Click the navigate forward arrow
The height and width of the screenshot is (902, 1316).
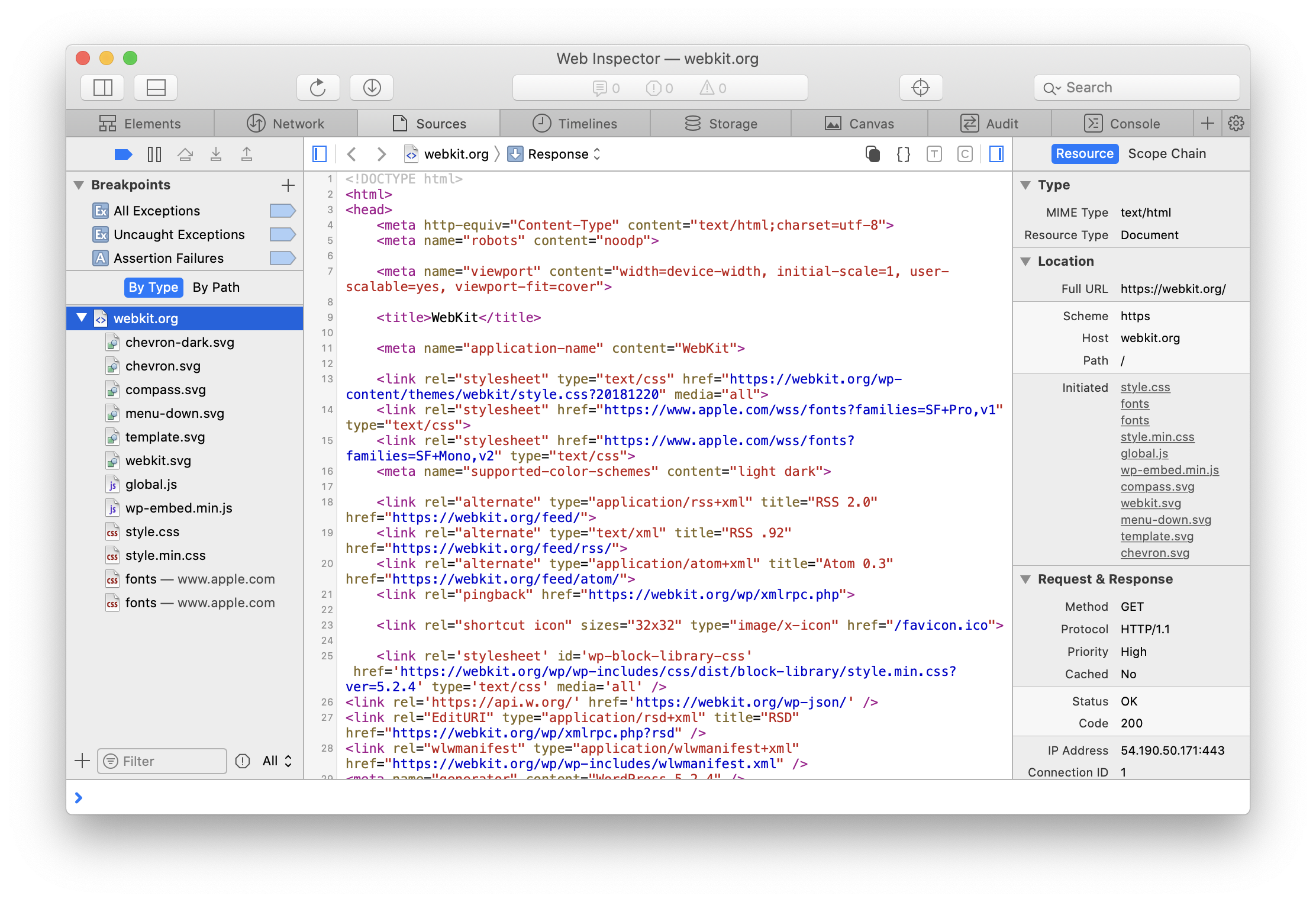tap(381, 153)
